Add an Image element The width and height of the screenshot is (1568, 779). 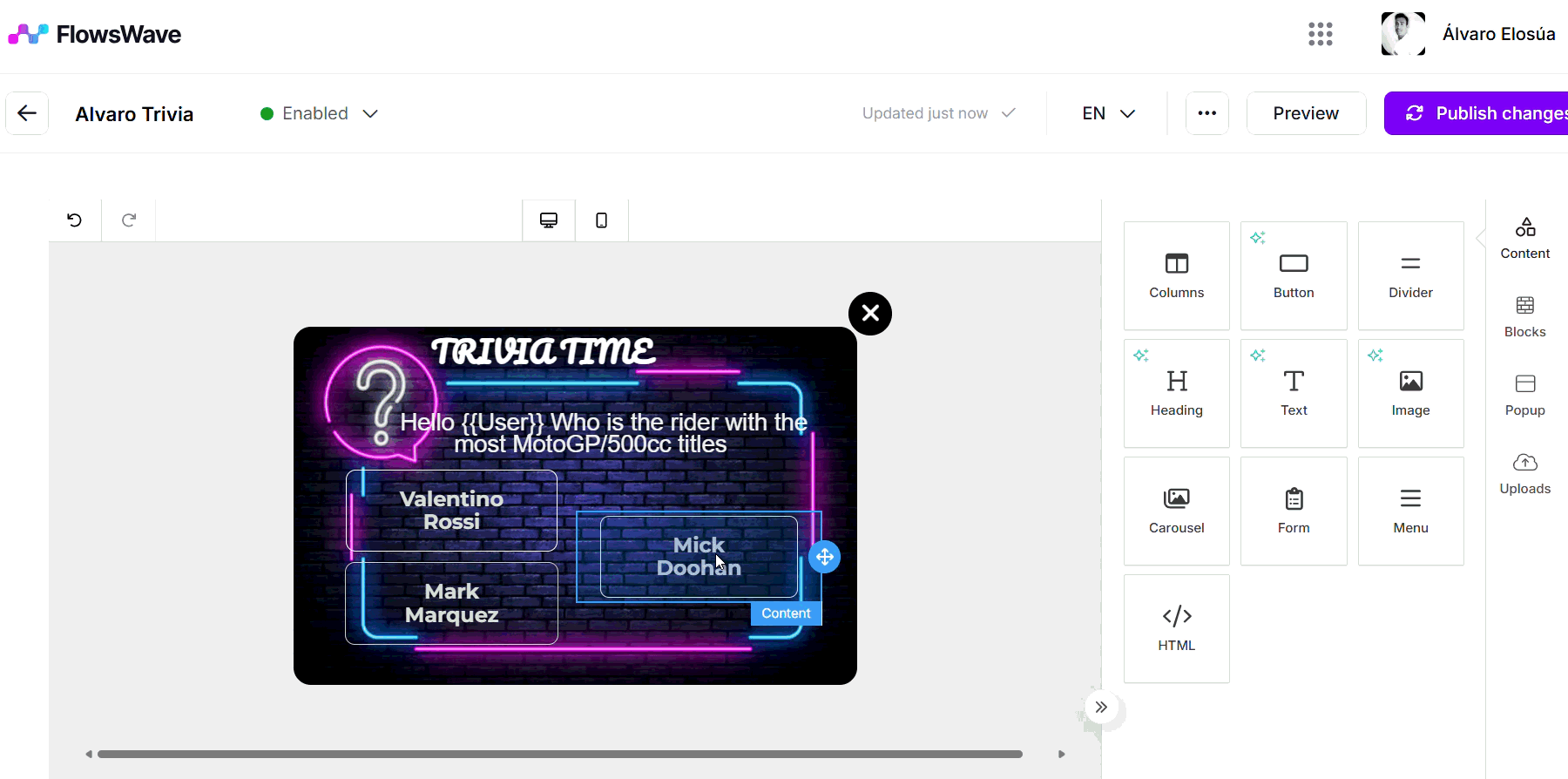[x=1411, y=393]
